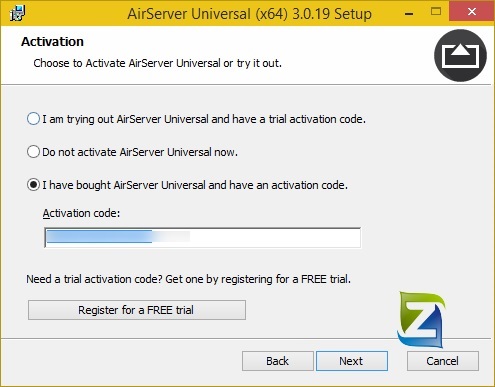This screenshot has width=495, height=387.
Task: Maximize the AirServer Setup window
Action: 436,12
